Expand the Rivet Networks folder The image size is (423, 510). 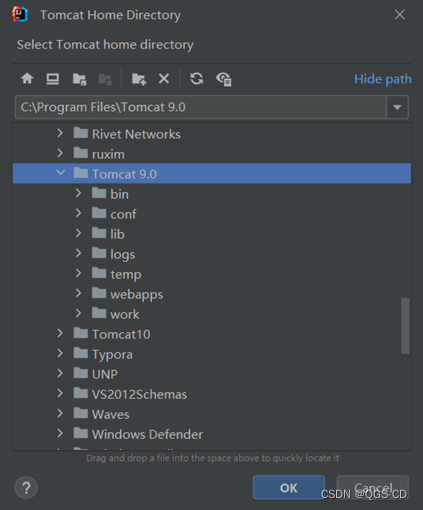60,133
